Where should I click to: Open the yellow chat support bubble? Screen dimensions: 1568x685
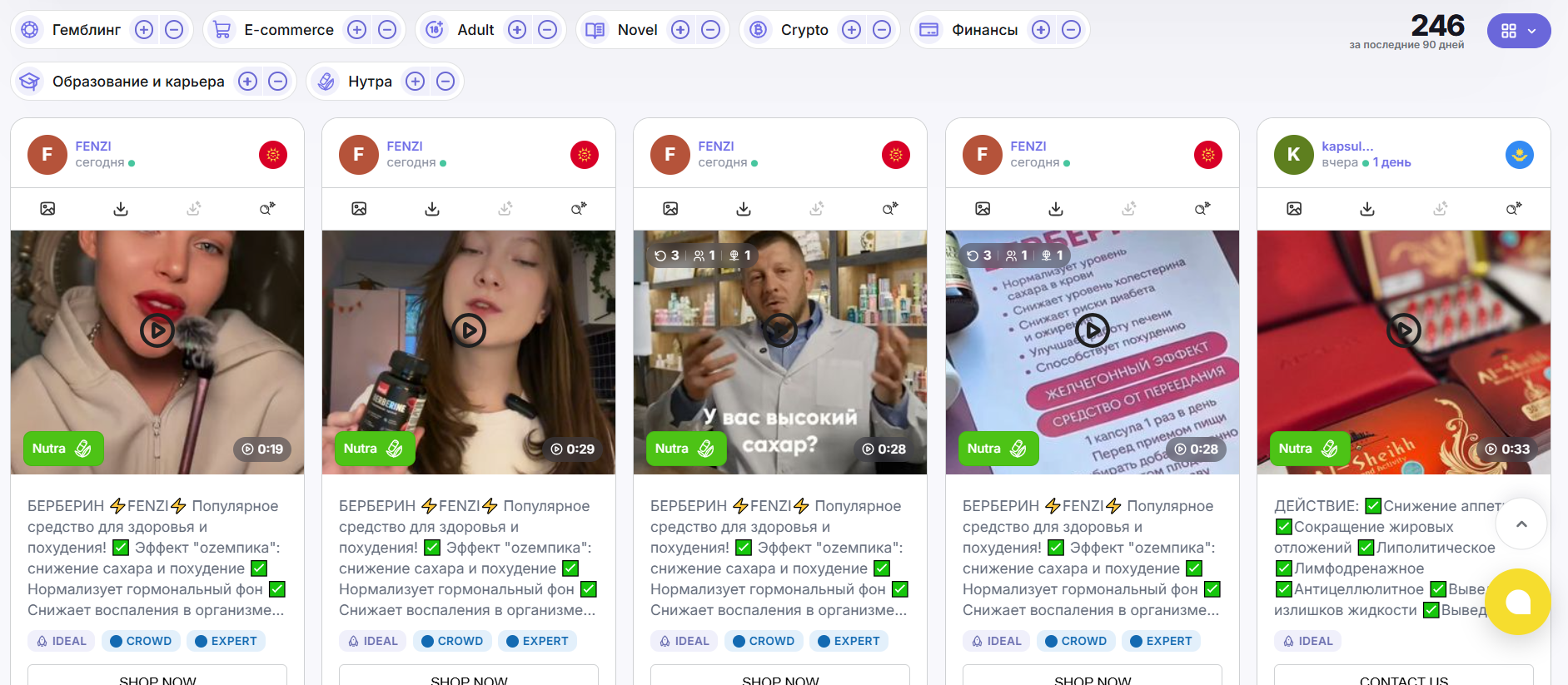tap(1518, 602)
